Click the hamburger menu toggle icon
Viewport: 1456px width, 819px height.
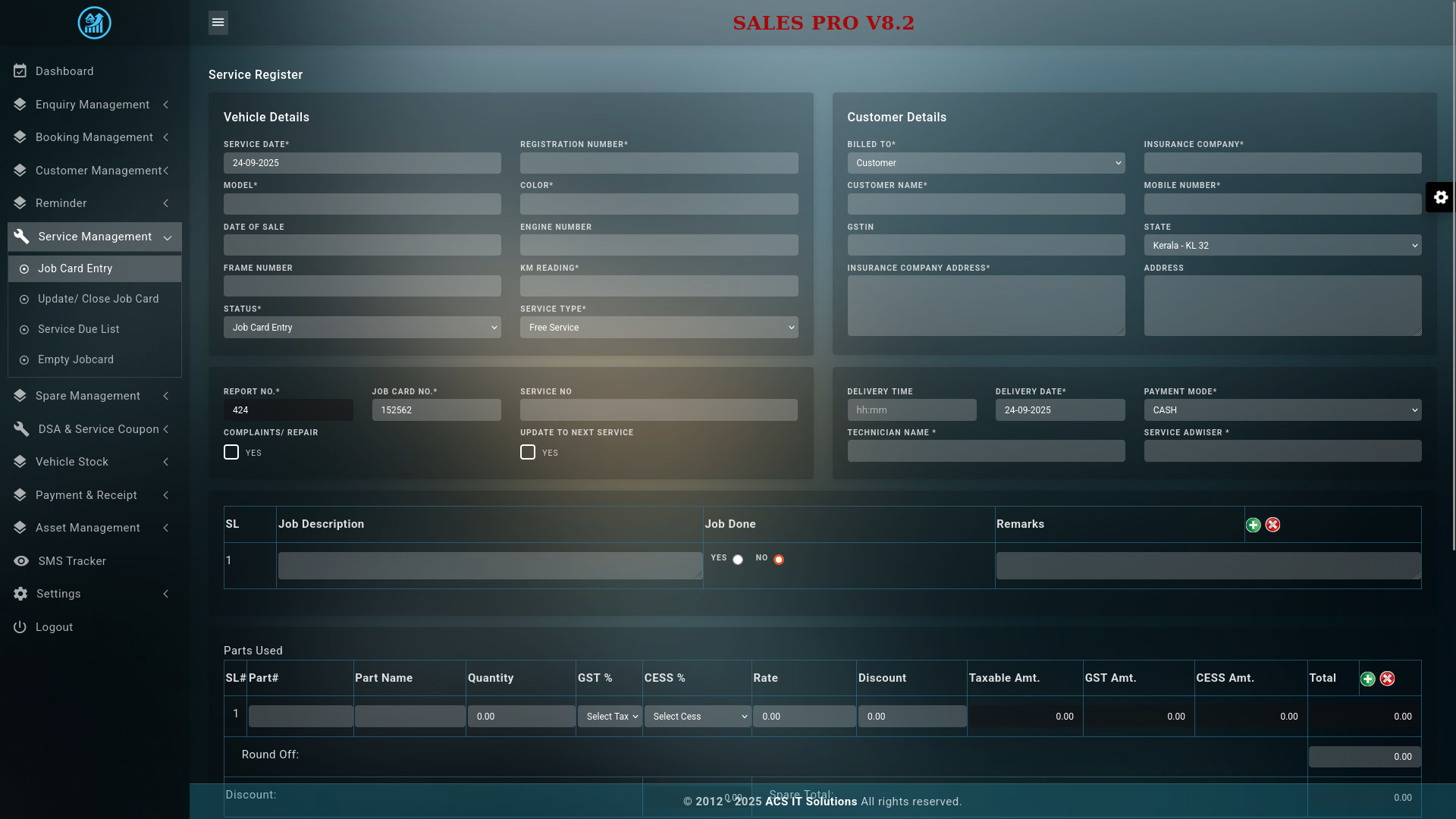218,23
